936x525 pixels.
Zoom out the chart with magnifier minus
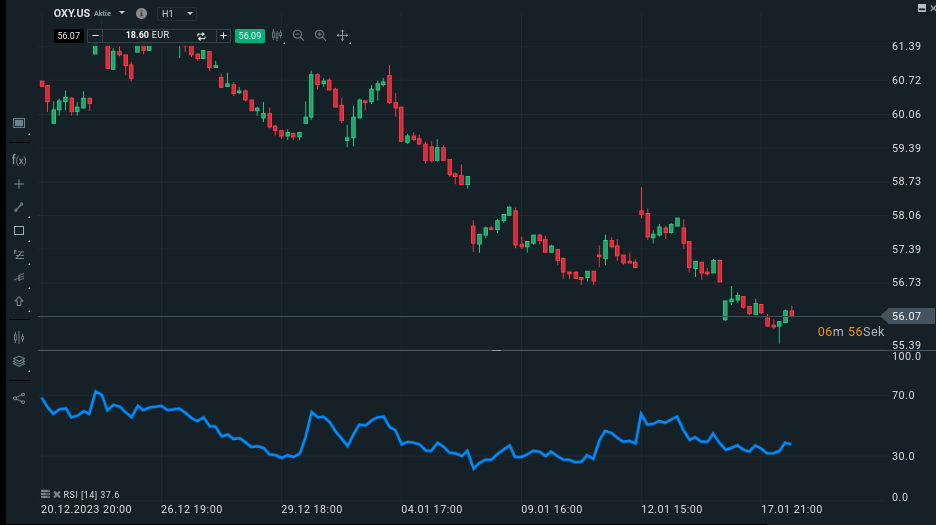pos(298,36)
